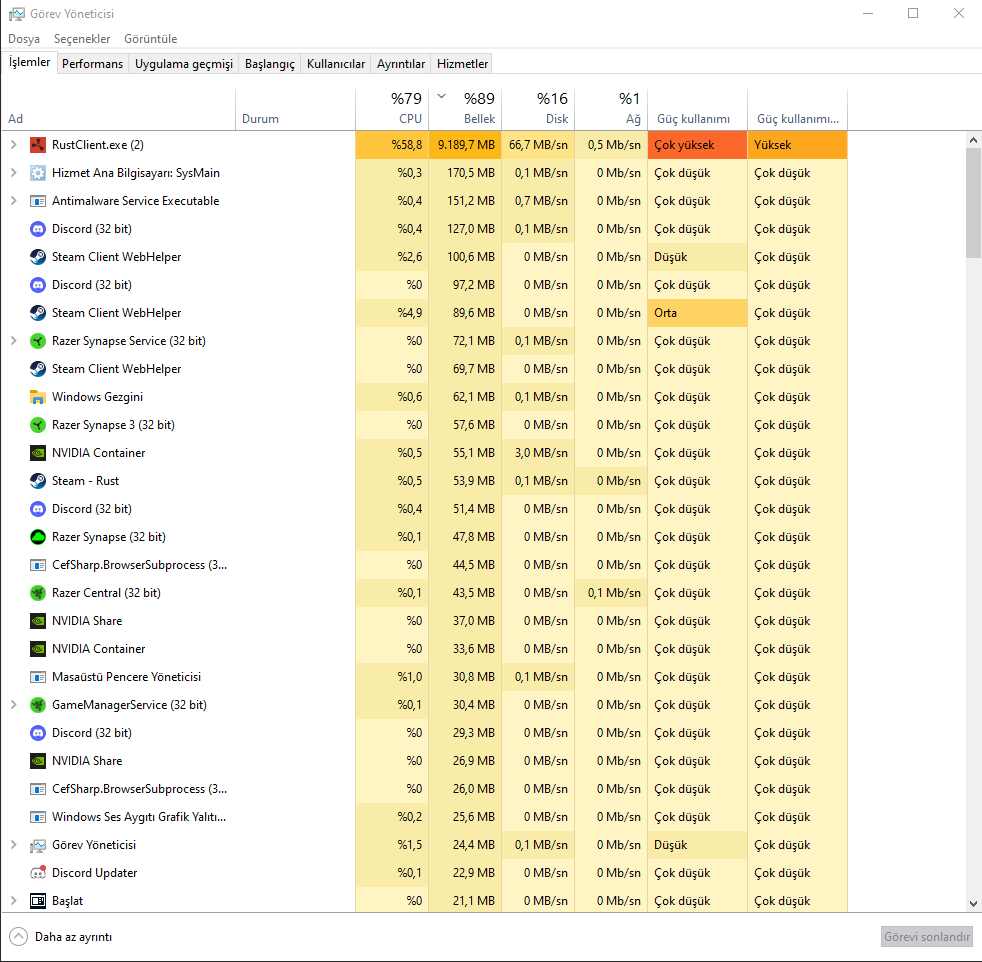Click the sort arrow above Bellek column
Viewport: 982px width, 962px height.
(442, 96)
